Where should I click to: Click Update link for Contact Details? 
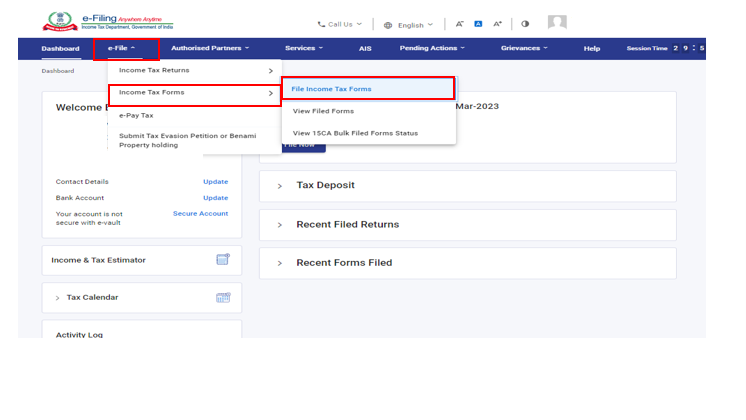[215, 182]
